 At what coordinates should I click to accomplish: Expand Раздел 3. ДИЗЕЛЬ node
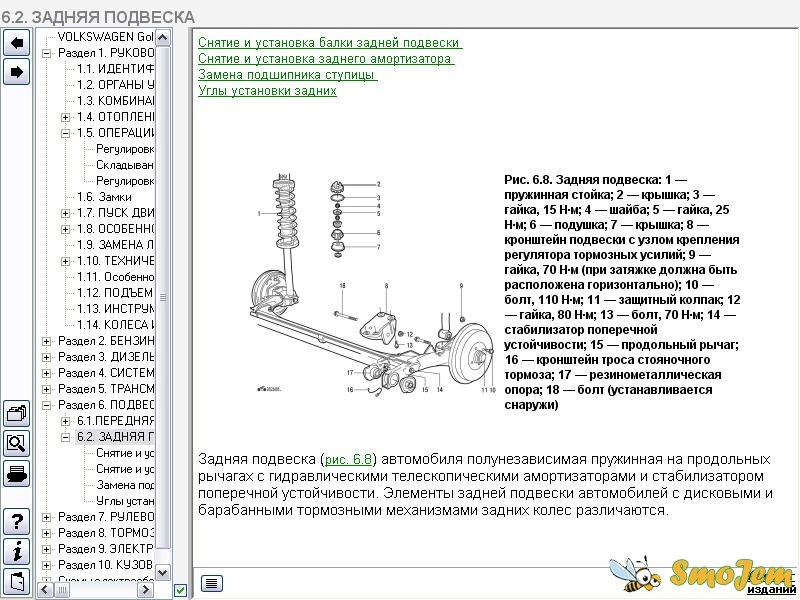click(x=46, y=357)
